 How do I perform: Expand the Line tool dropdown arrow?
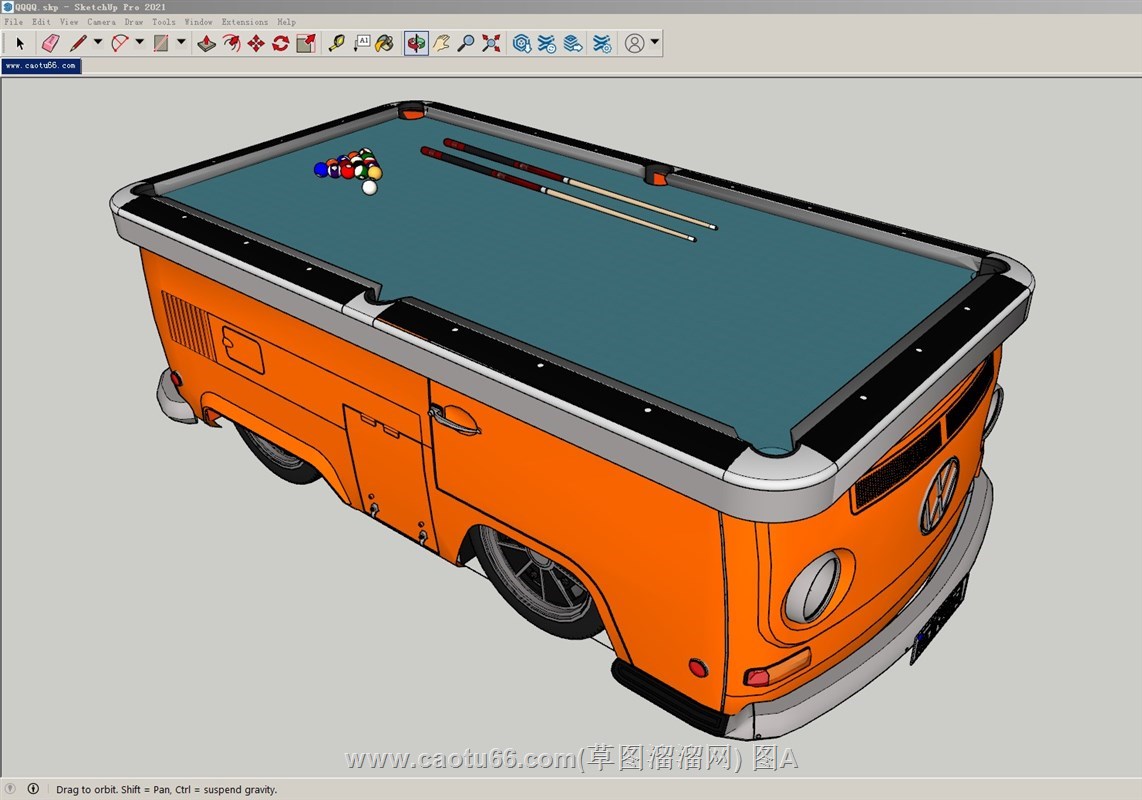coord(98,42)
